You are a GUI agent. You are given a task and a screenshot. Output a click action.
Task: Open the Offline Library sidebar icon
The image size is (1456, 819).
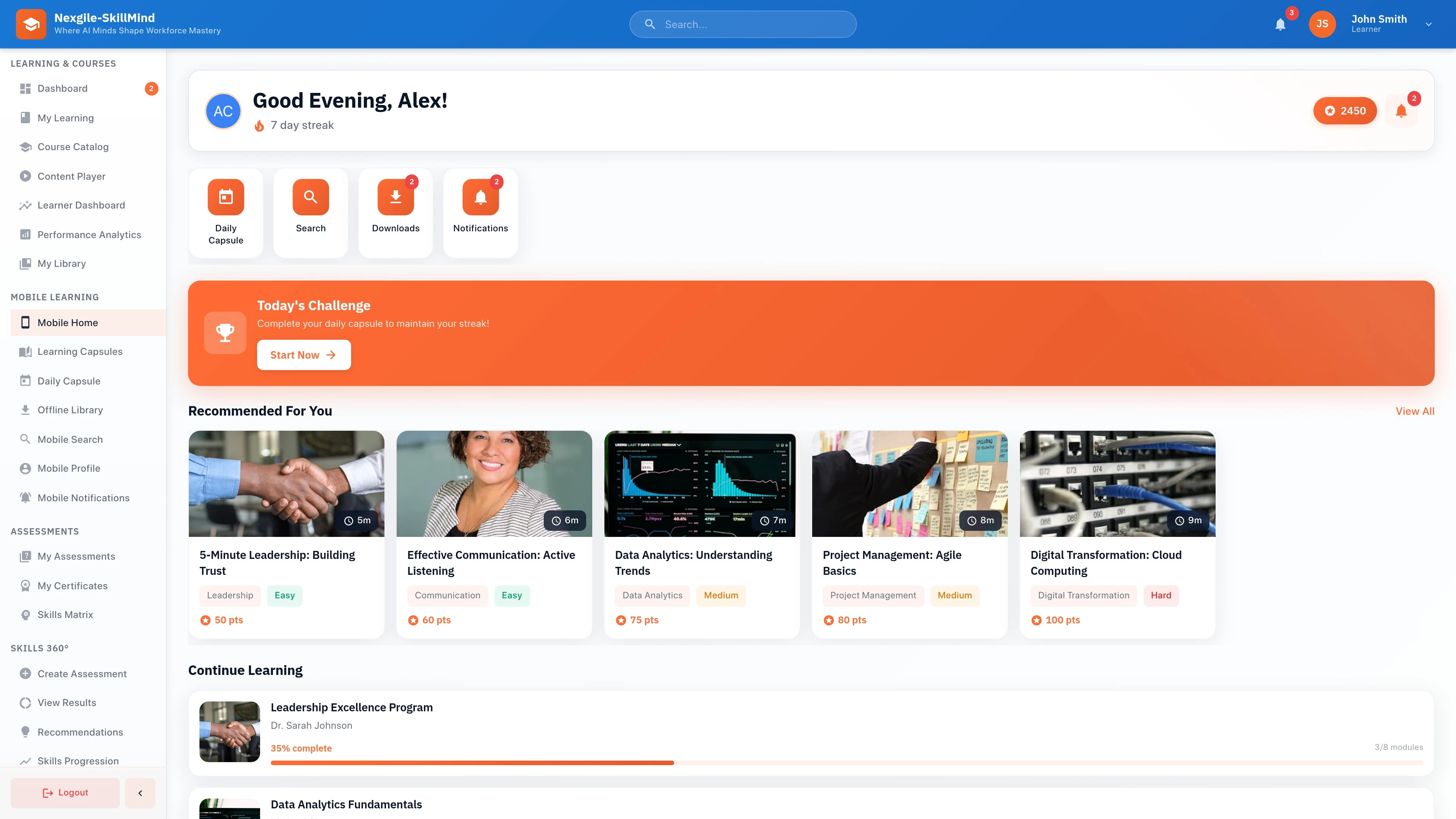(x=25, y=410)
